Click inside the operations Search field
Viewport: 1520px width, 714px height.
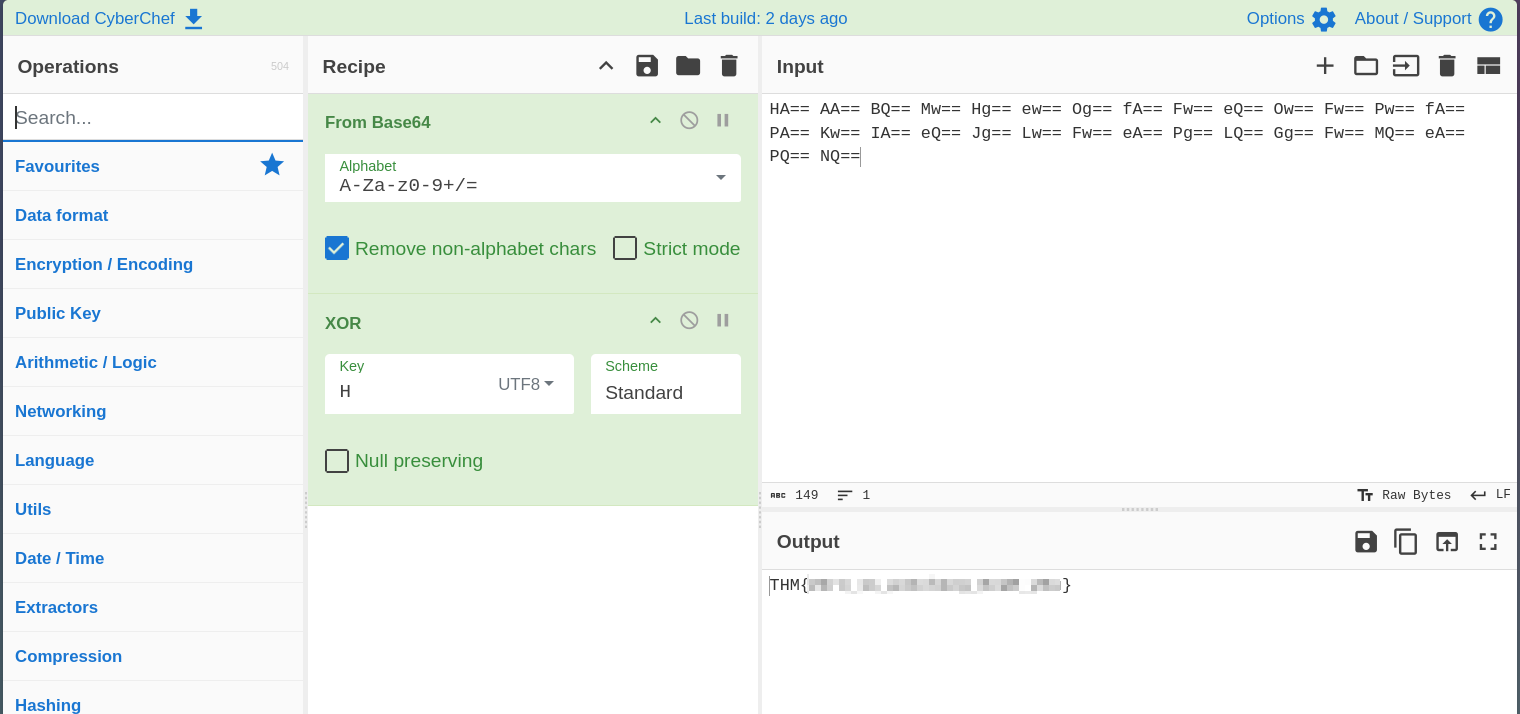[x=153, y=118]
